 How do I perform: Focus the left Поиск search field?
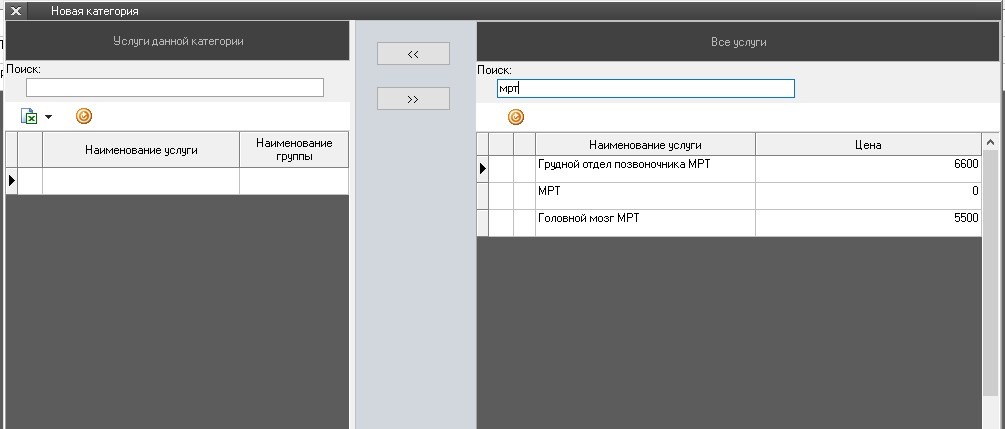[175, 88]
